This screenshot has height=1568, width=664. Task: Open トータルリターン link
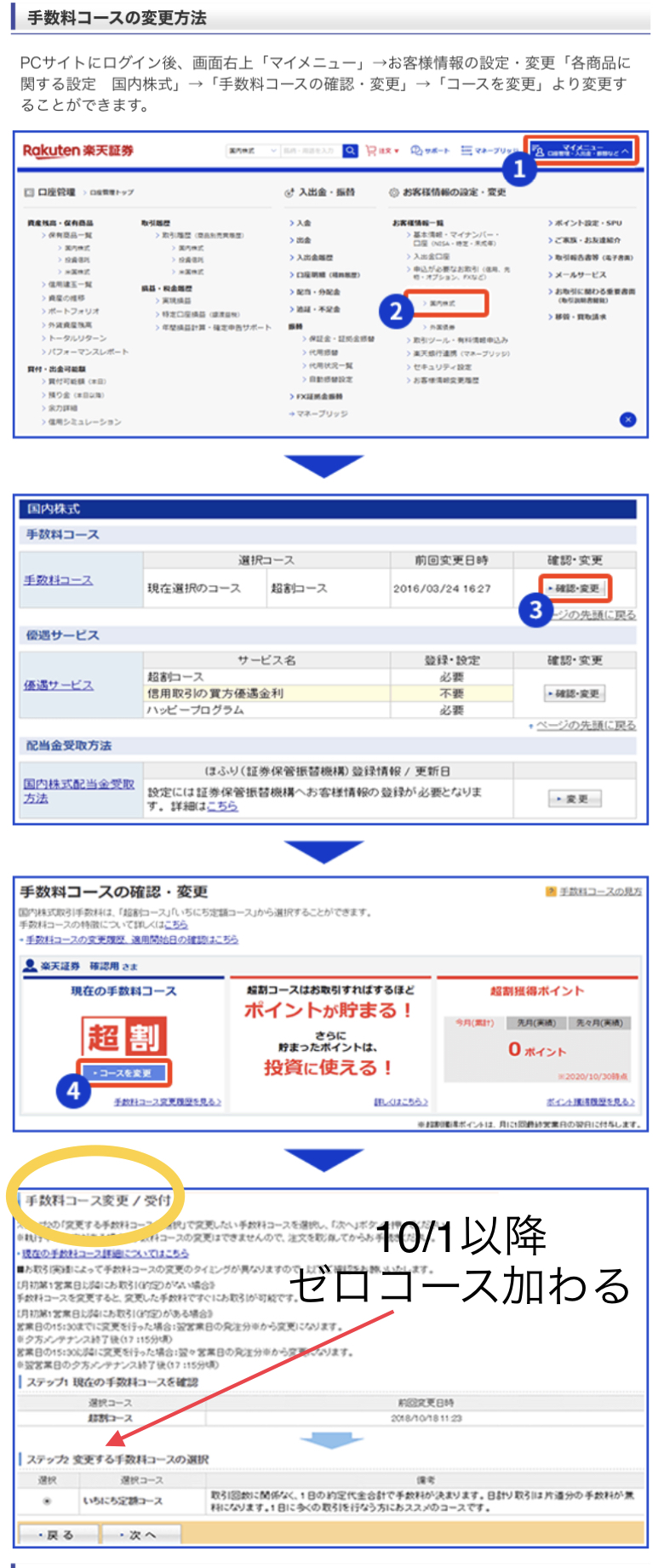[x=77, y=338]
